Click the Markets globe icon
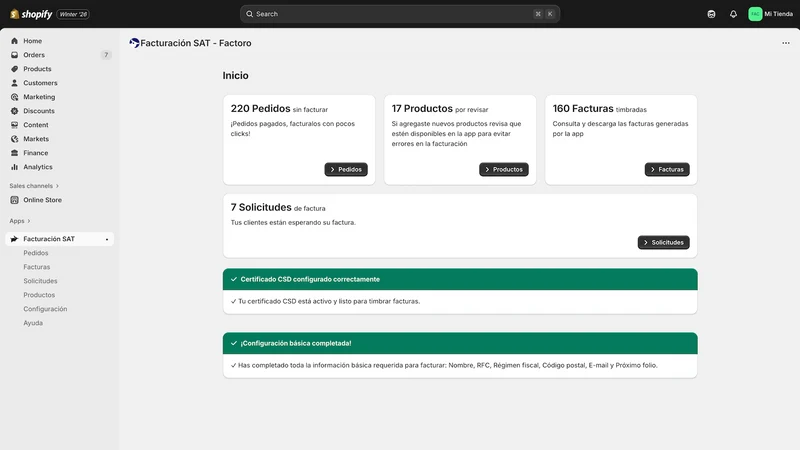This screenshot has height=450, width=800. 14,139
